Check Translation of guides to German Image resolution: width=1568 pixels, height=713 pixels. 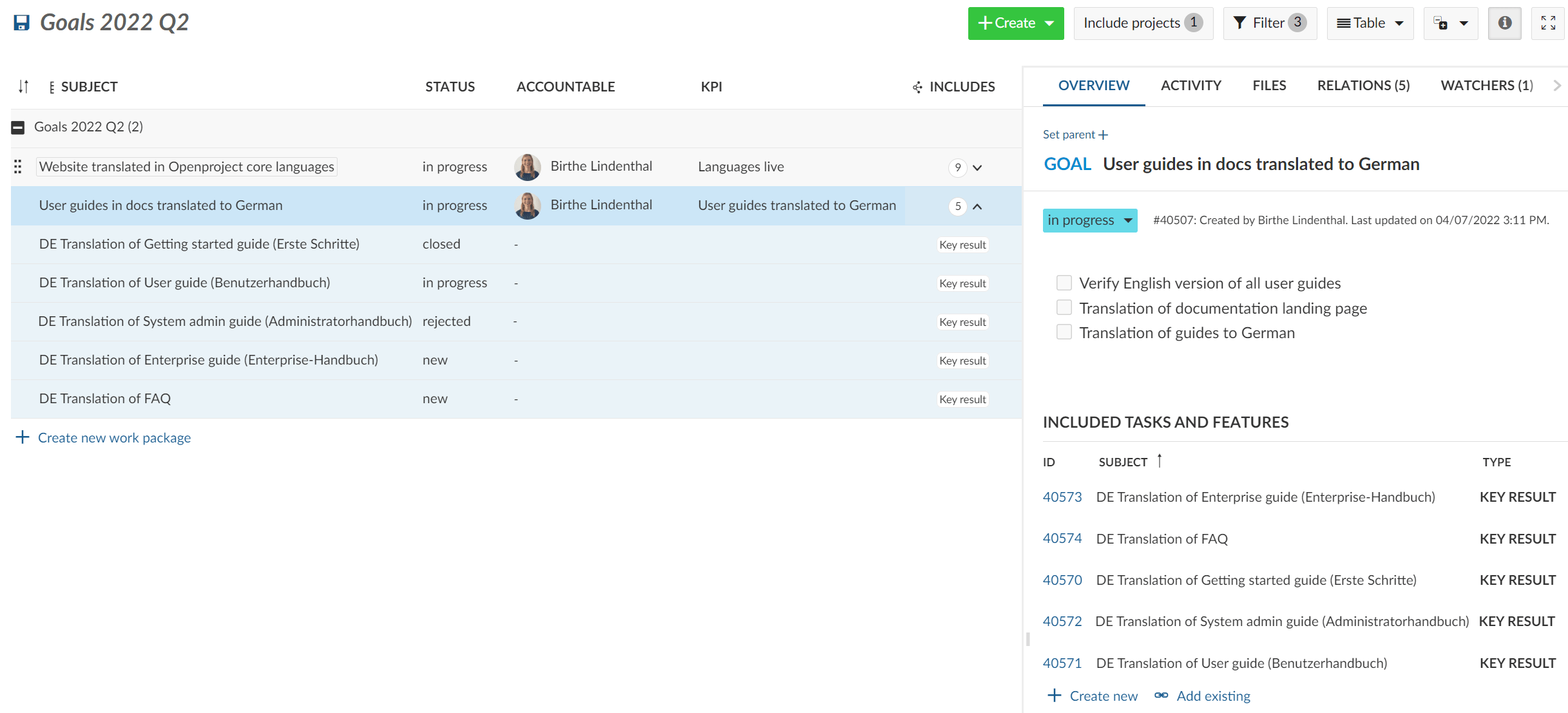point(1064,332)
